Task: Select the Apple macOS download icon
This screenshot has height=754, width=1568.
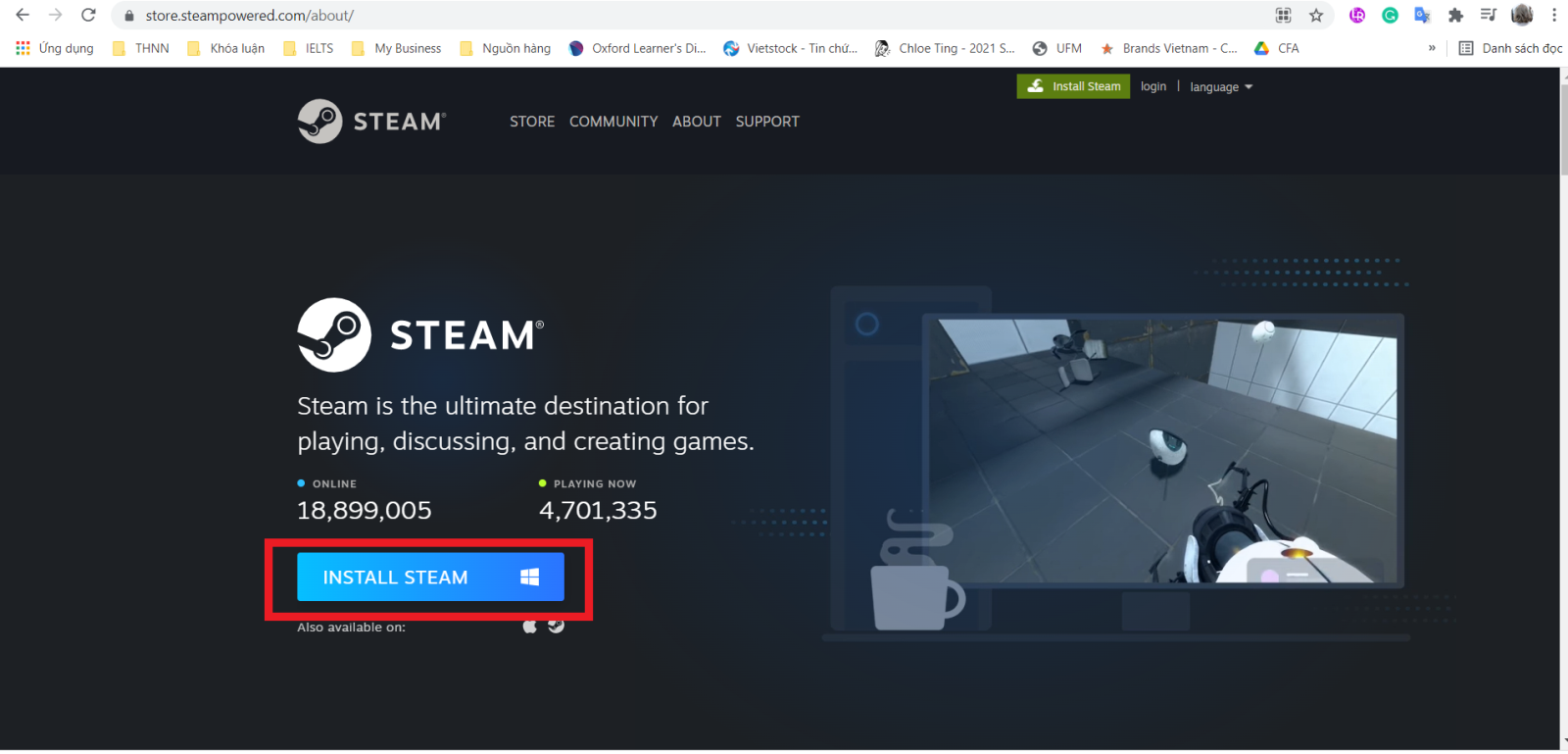Action: pos(530,626)
